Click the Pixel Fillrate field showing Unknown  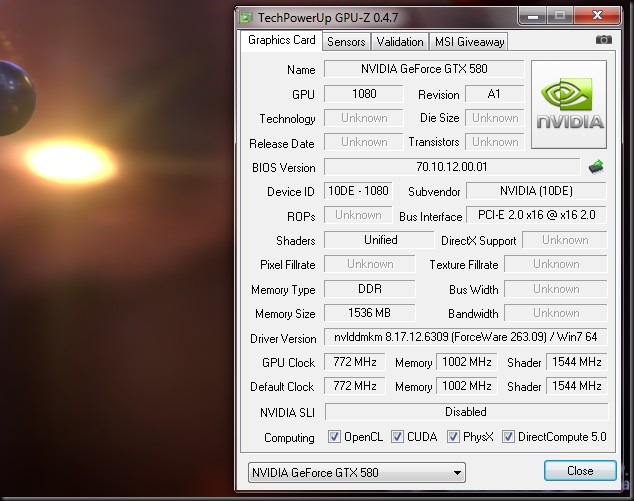tap(370, 264)
